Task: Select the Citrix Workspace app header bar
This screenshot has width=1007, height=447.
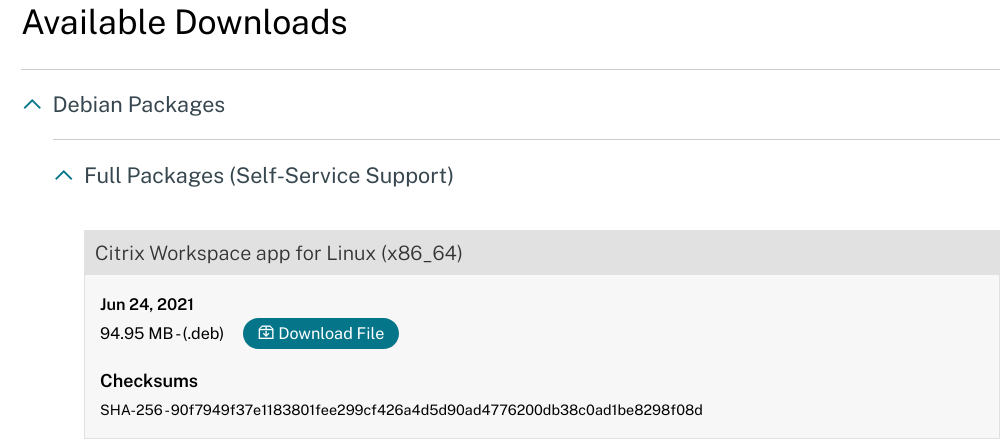Action: click(x=540, y=253)
